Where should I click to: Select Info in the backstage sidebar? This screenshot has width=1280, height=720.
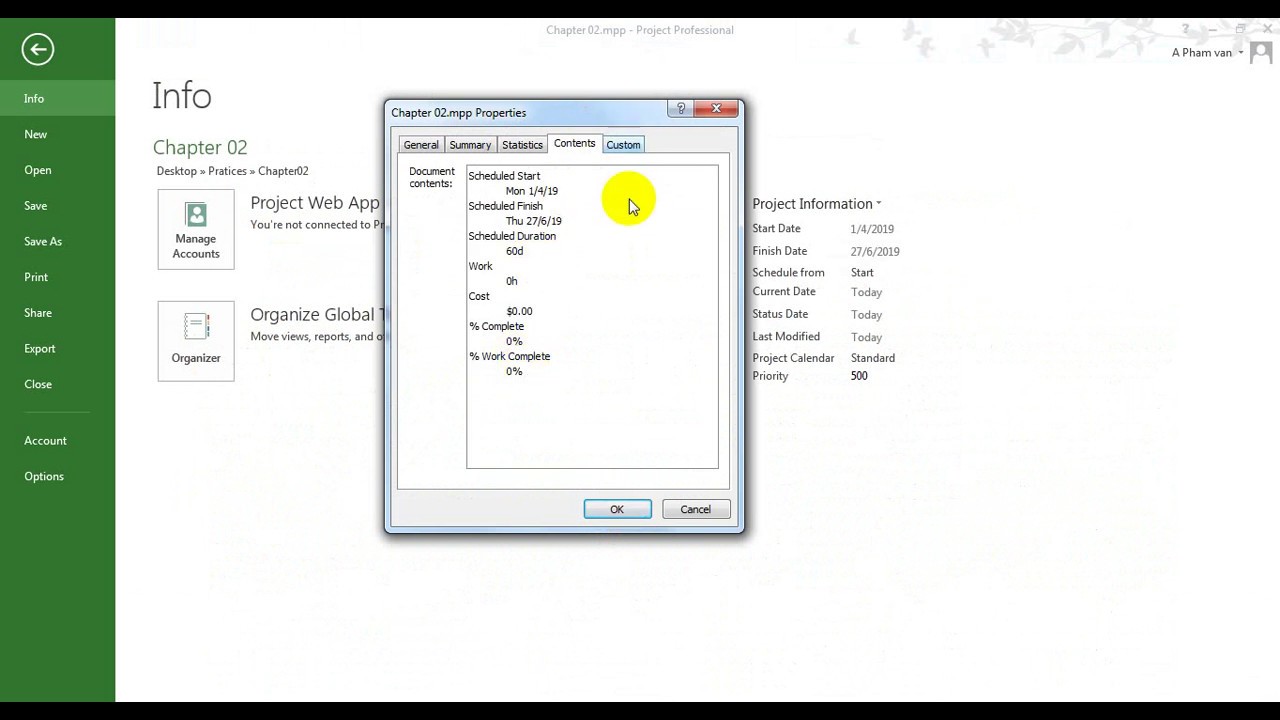pyautogui.click(x=58, y=99)
